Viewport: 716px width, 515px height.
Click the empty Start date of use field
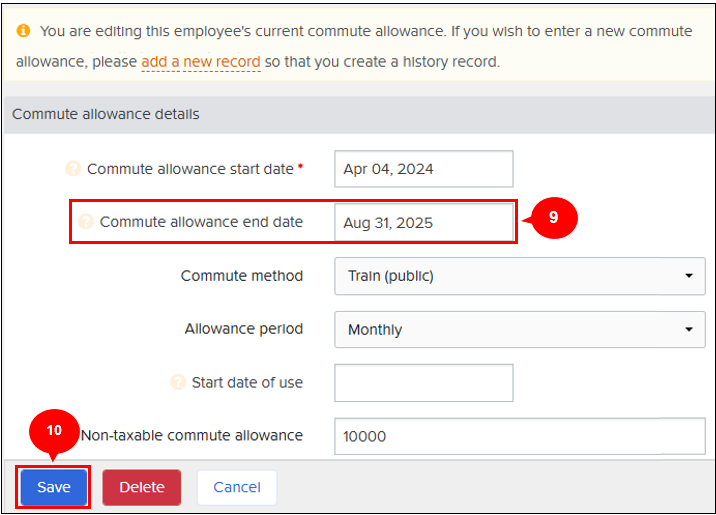424,383
